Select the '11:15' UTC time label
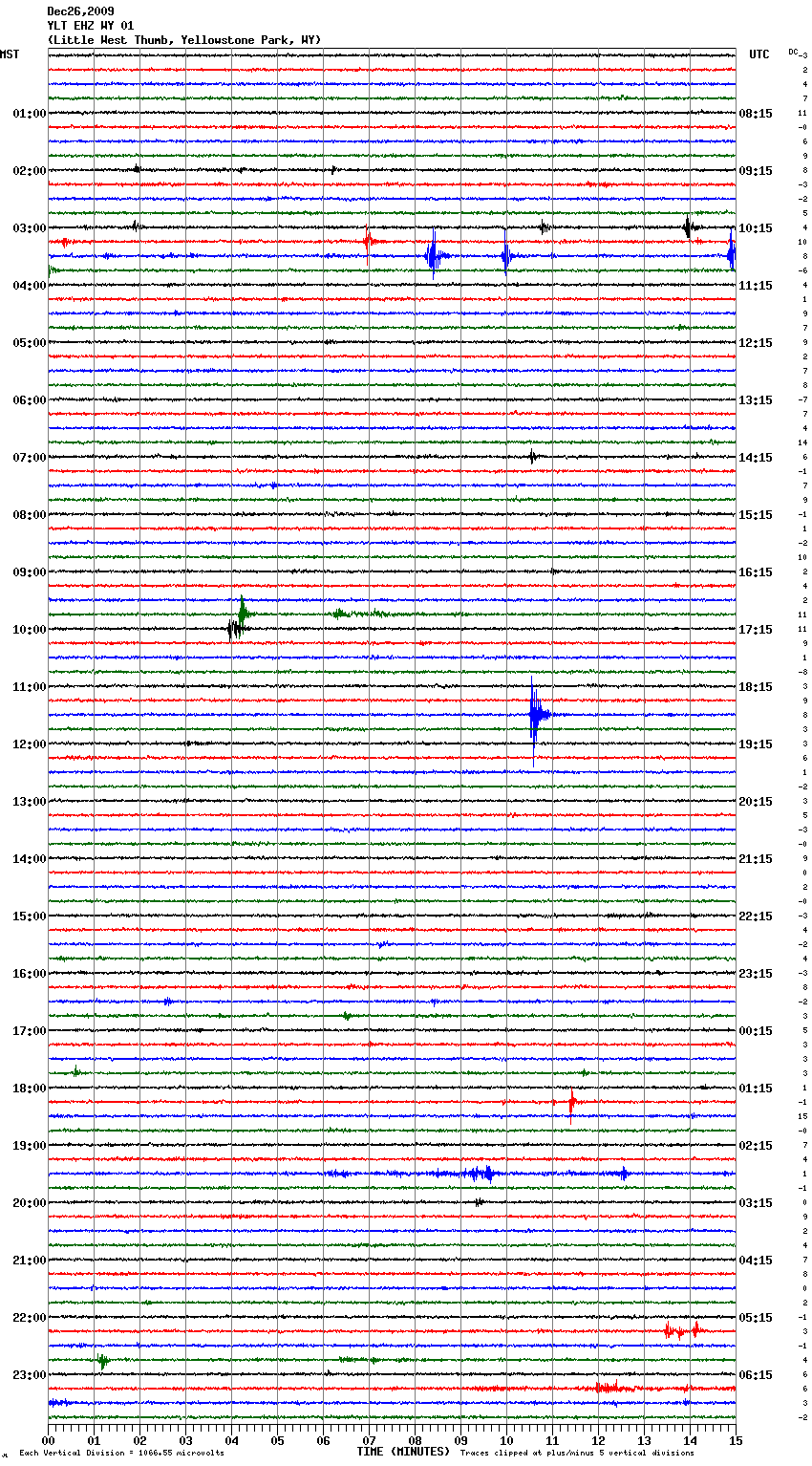This screenshot has height=1466, width=812. [x=756, y=286]
